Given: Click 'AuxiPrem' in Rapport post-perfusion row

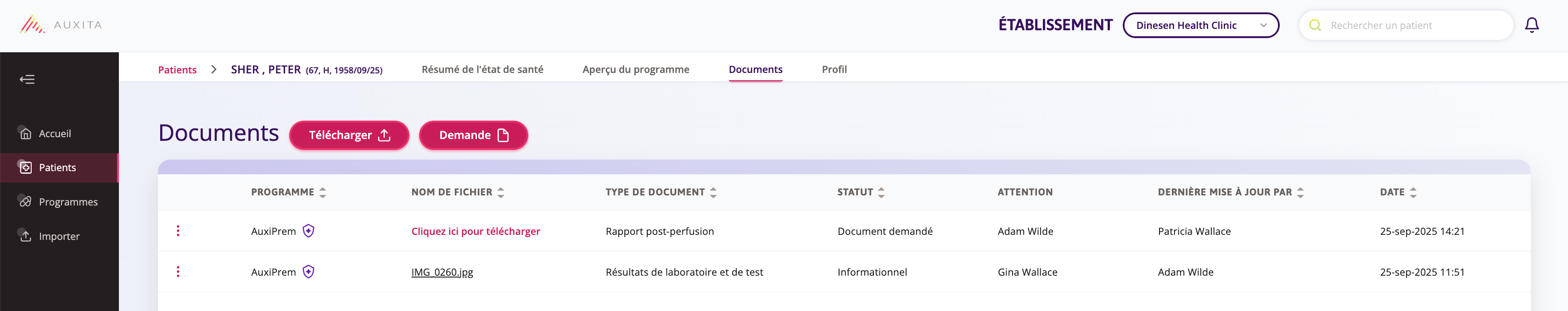Looking at the screenshot, I should (273, 231).
